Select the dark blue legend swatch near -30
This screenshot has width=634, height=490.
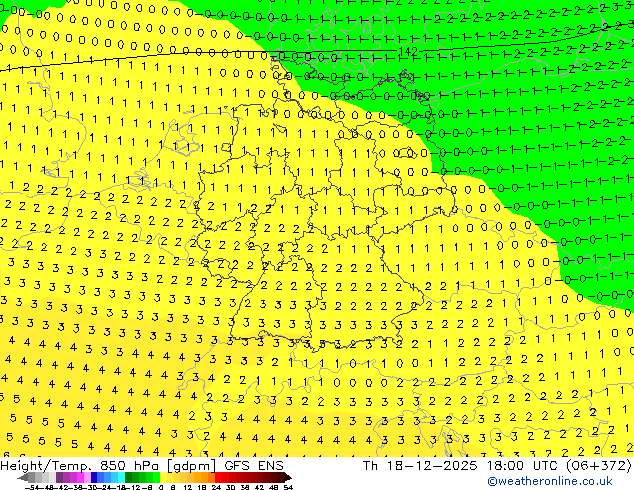(x=94, y=477)
